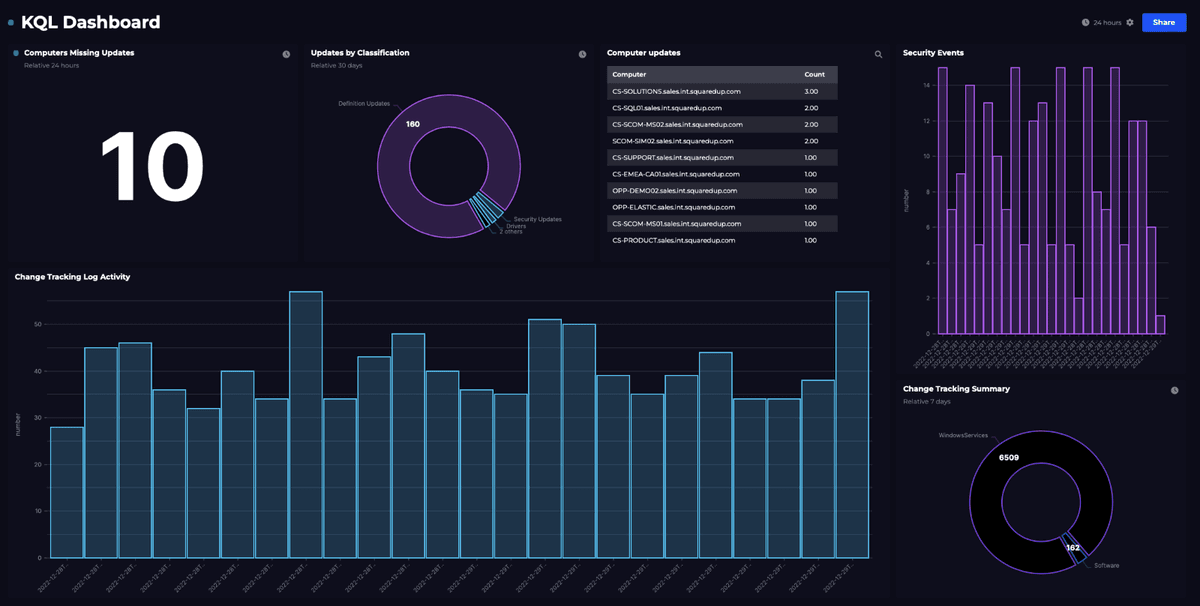Viewport: 1200px width, 606px height.
Task: Click the Computer updates panel title
Action: [x=646, y=53]
